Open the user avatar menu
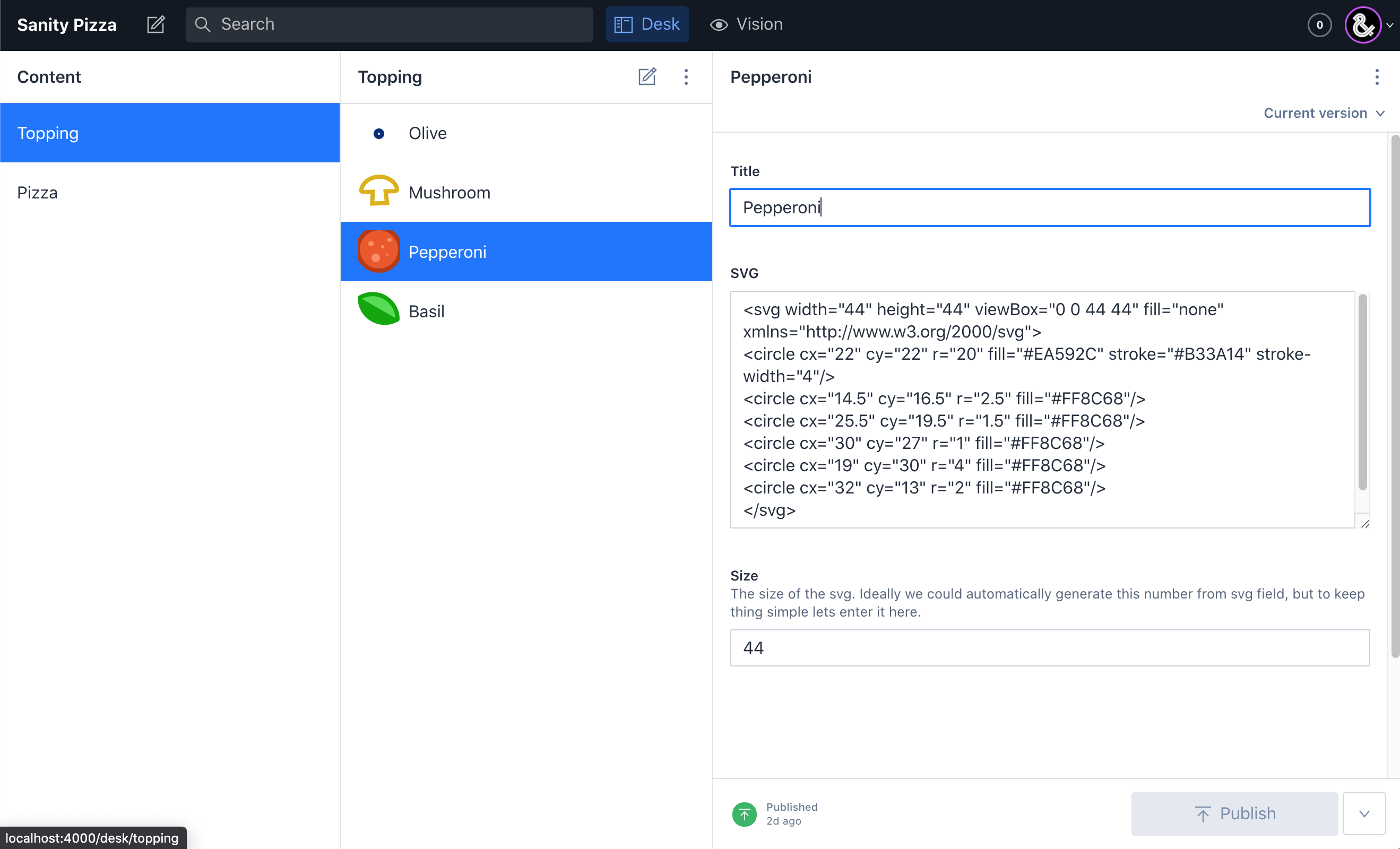Image resolution: width=1400 pixels, height=849 pixels. click(x=1363, y=25)
